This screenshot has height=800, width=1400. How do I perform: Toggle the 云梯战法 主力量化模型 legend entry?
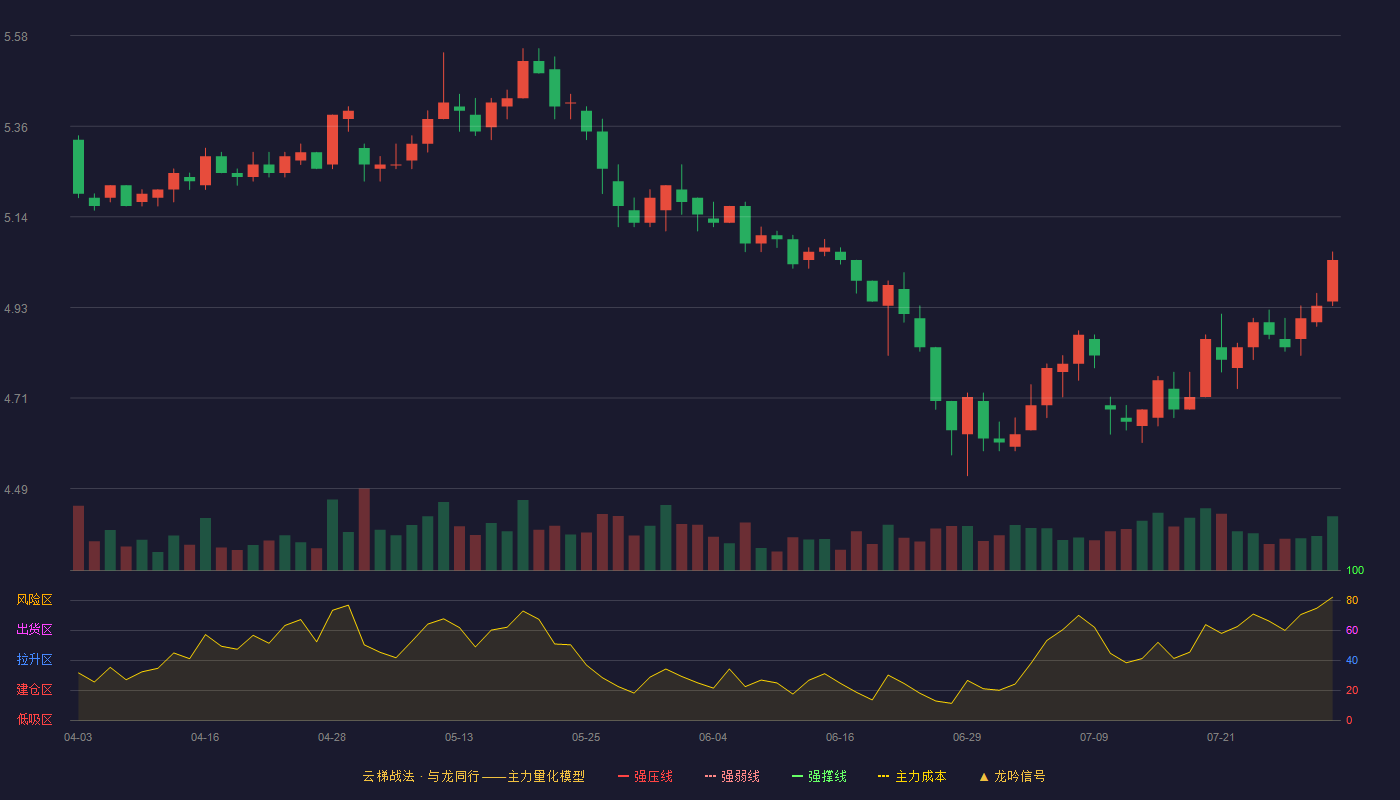[x=473, y=776]
